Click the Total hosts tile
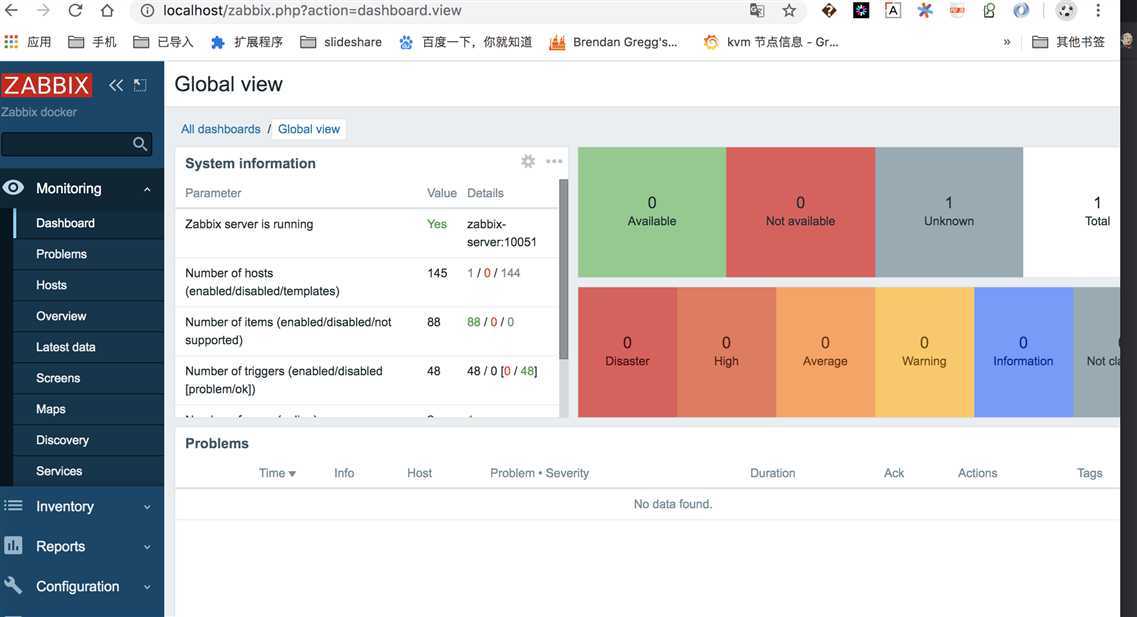This screenshot has height=617, width=1137. (1072, 212)
